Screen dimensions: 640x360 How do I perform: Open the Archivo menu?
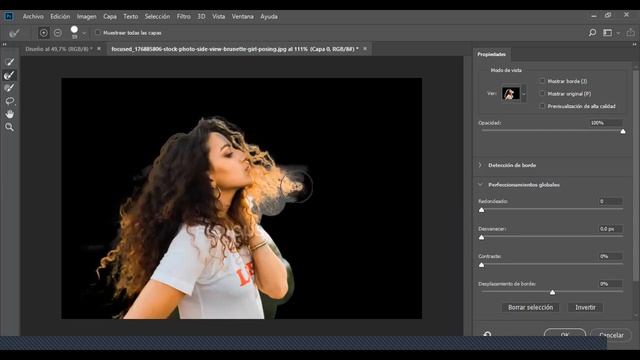[x=33, y=16]
